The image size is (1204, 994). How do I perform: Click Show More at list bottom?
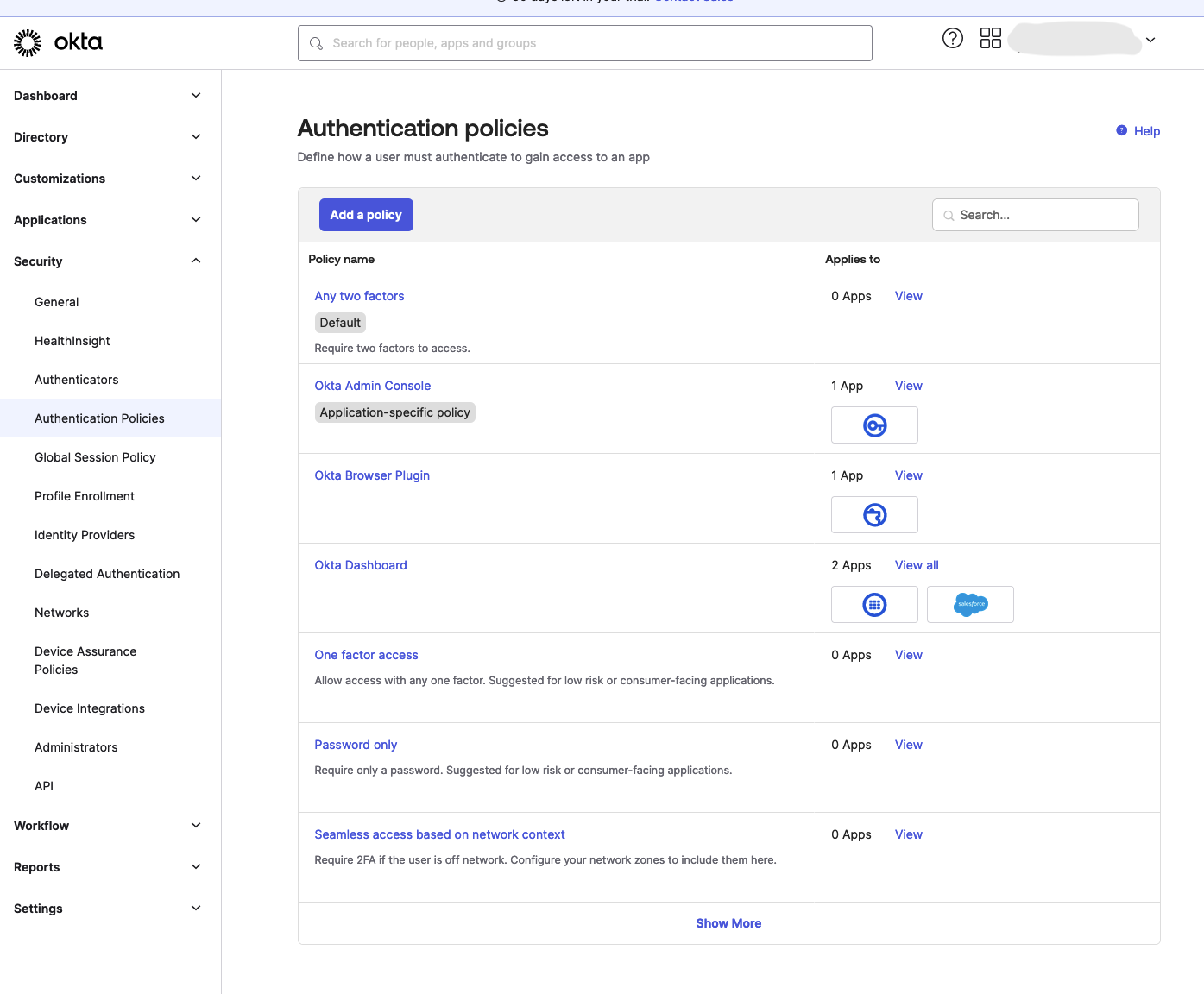pos(728,923)
